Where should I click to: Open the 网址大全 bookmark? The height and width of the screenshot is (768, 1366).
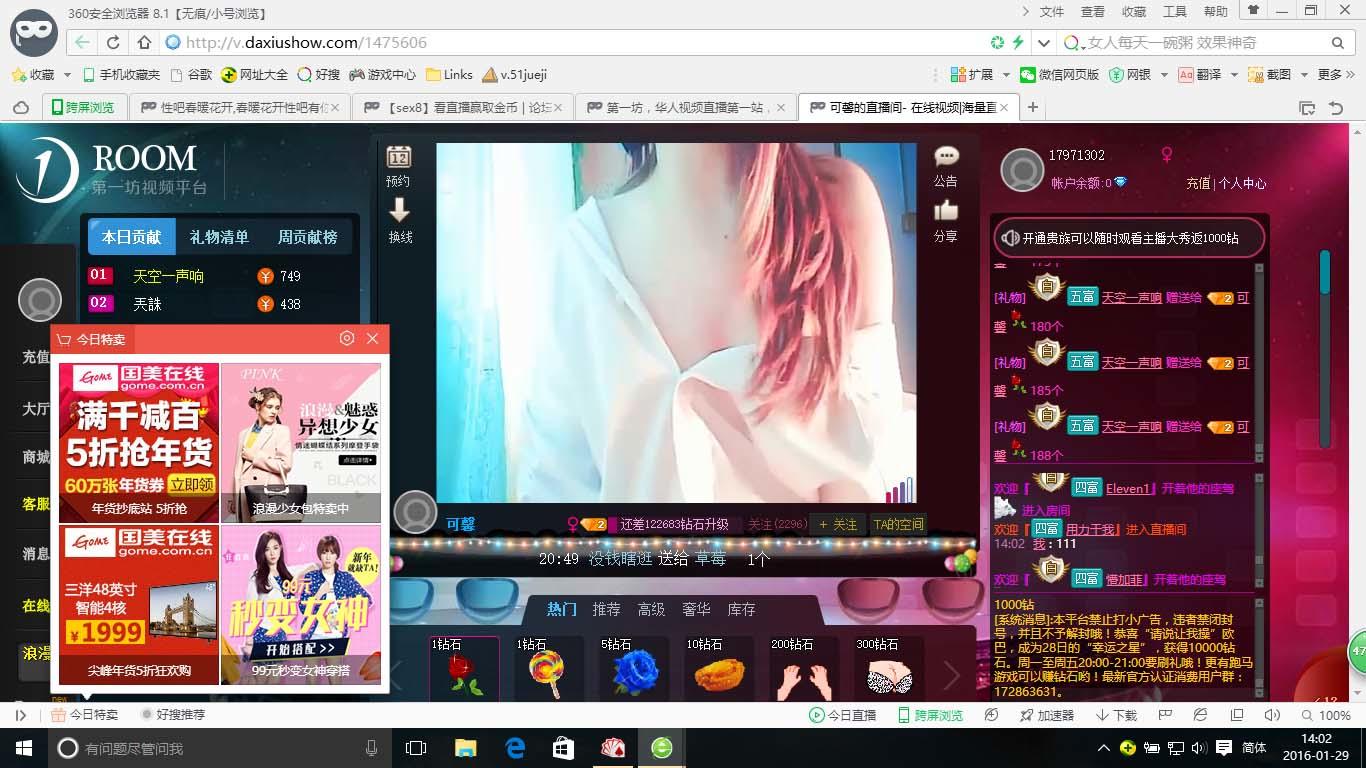tap(255, 75)
